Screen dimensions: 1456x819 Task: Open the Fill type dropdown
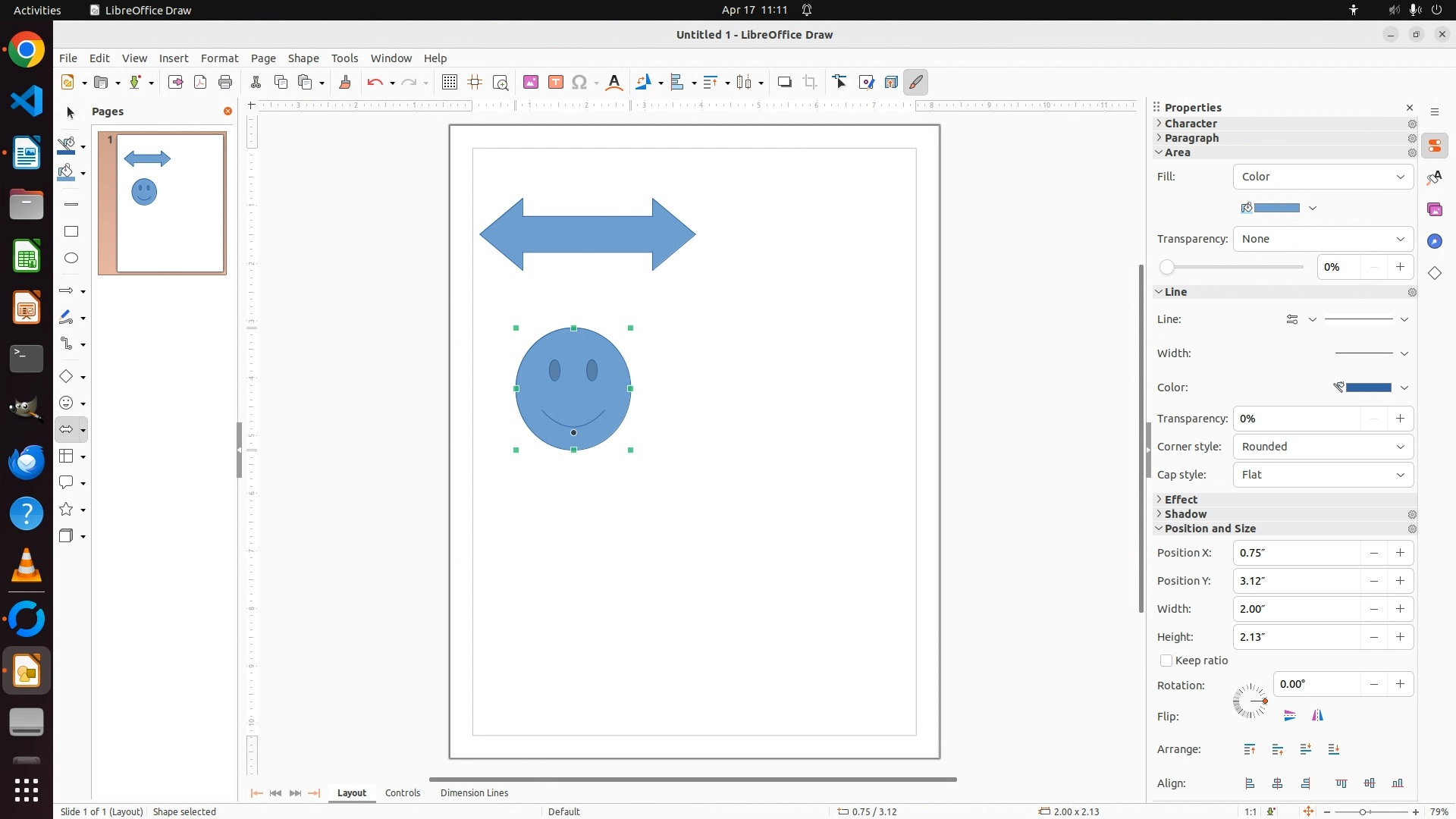point(1323,177)
